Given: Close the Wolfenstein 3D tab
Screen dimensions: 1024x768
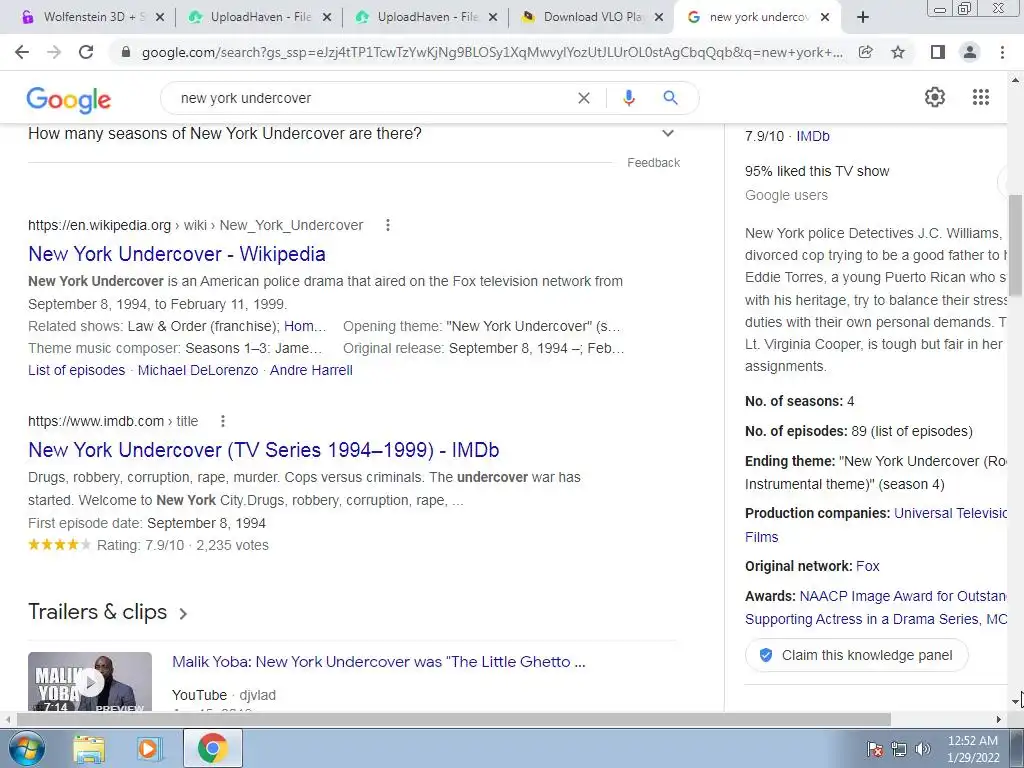Looking at the screenshot, I should click(x=159, y=17).
